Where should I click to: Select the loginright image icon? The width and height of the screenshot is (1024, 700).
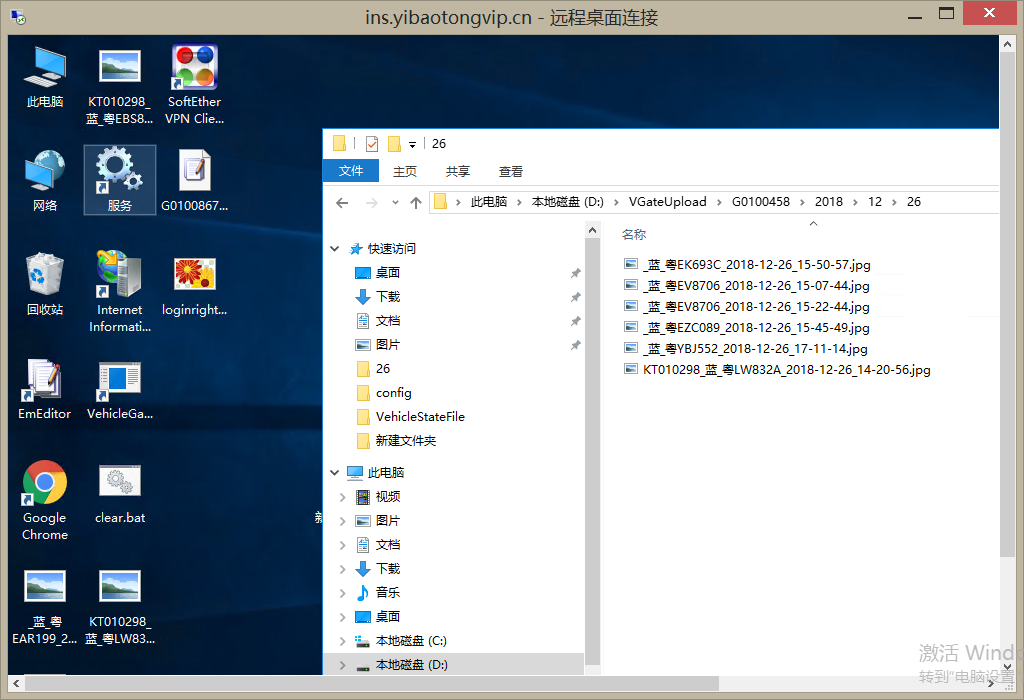click(x=195, y=286)
